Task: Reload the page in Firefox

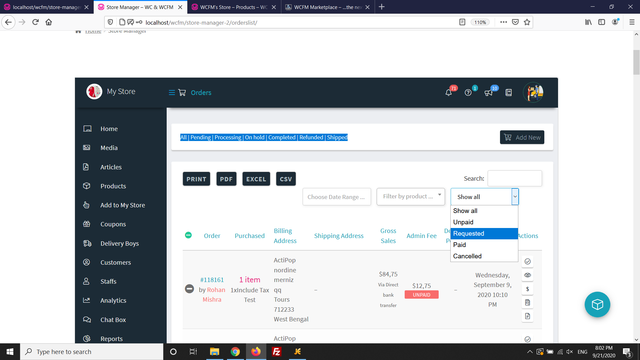Action: 36,22
